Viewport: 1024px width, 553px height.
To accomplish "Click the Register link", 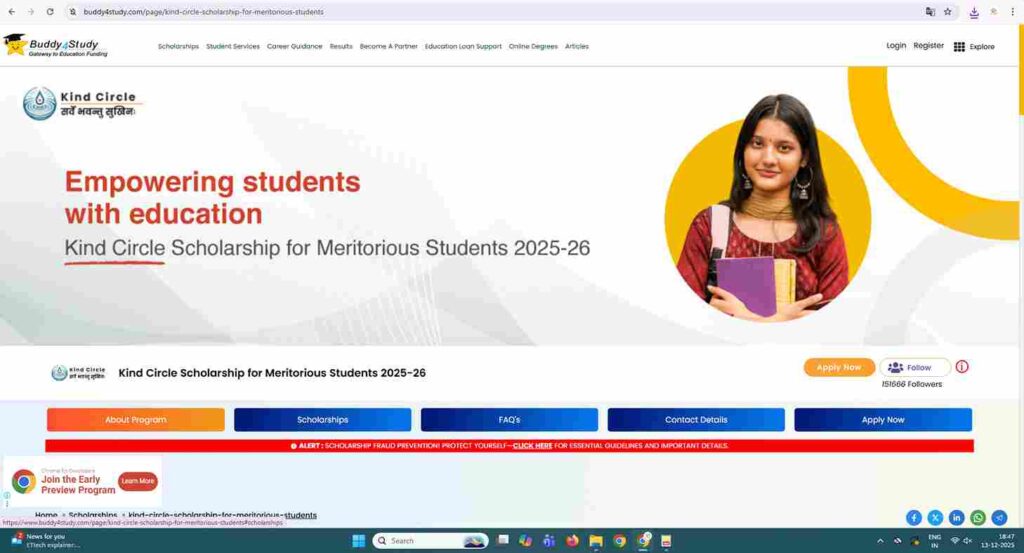I will coord(928,46).
